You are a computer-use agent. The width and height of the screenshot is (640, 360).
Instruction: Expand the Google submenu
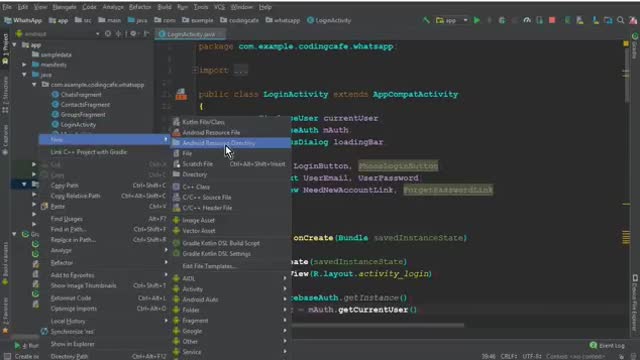(x=231, y=331)
